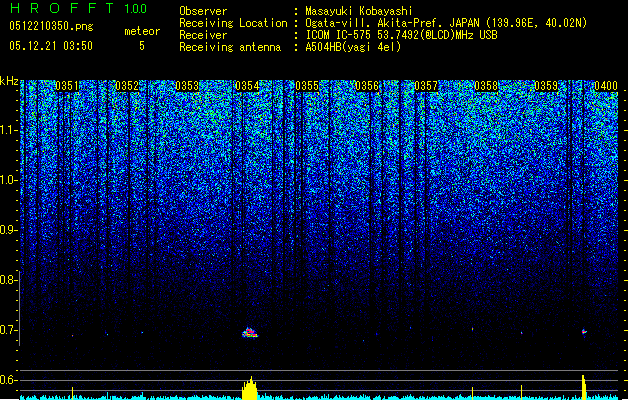Select observer name Masayuki Kobayashi
629x400 pixels.
359,11
